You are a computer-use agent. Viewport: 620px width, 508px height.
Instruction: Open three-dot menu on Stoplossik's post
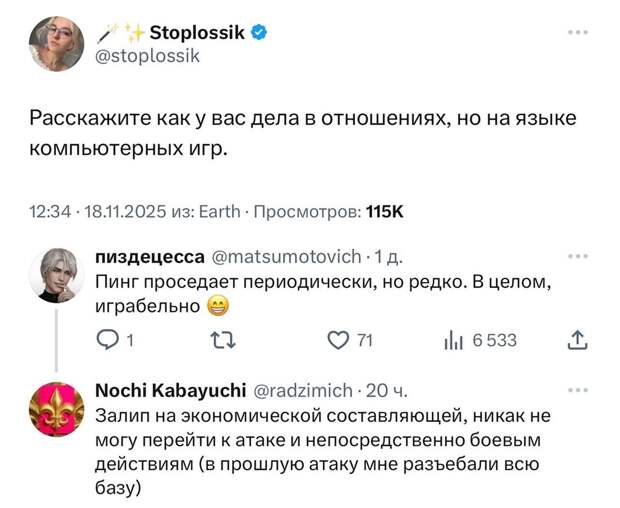click(x=577, y=32)
